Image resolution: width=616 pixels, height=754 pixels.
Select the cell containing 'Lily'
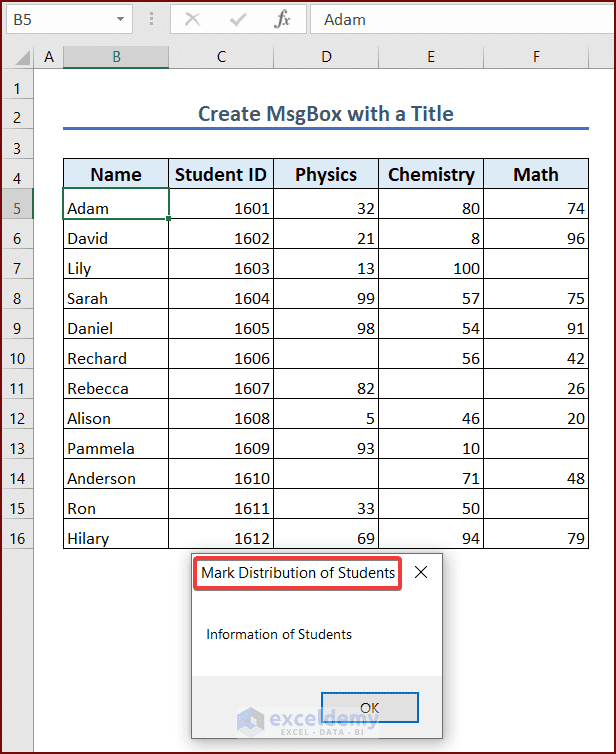pos(116,264)
